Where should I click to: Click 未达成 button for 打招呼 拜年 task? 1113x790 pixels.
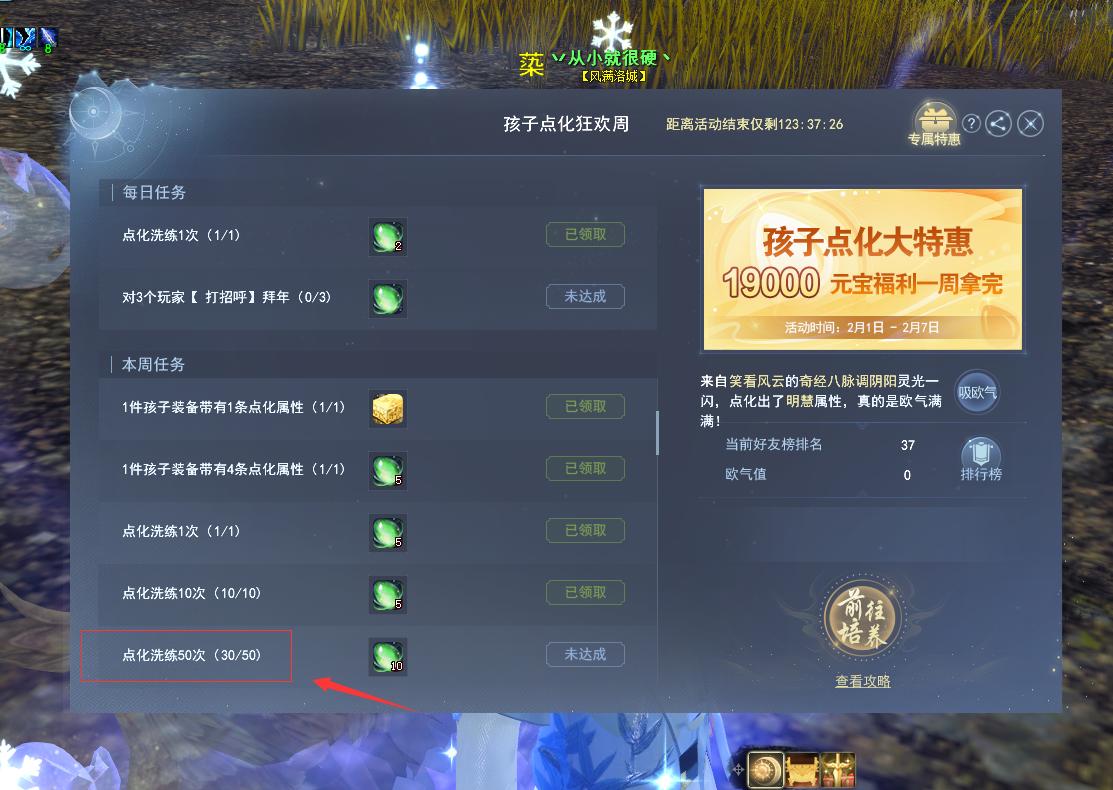tap(585, 297)
